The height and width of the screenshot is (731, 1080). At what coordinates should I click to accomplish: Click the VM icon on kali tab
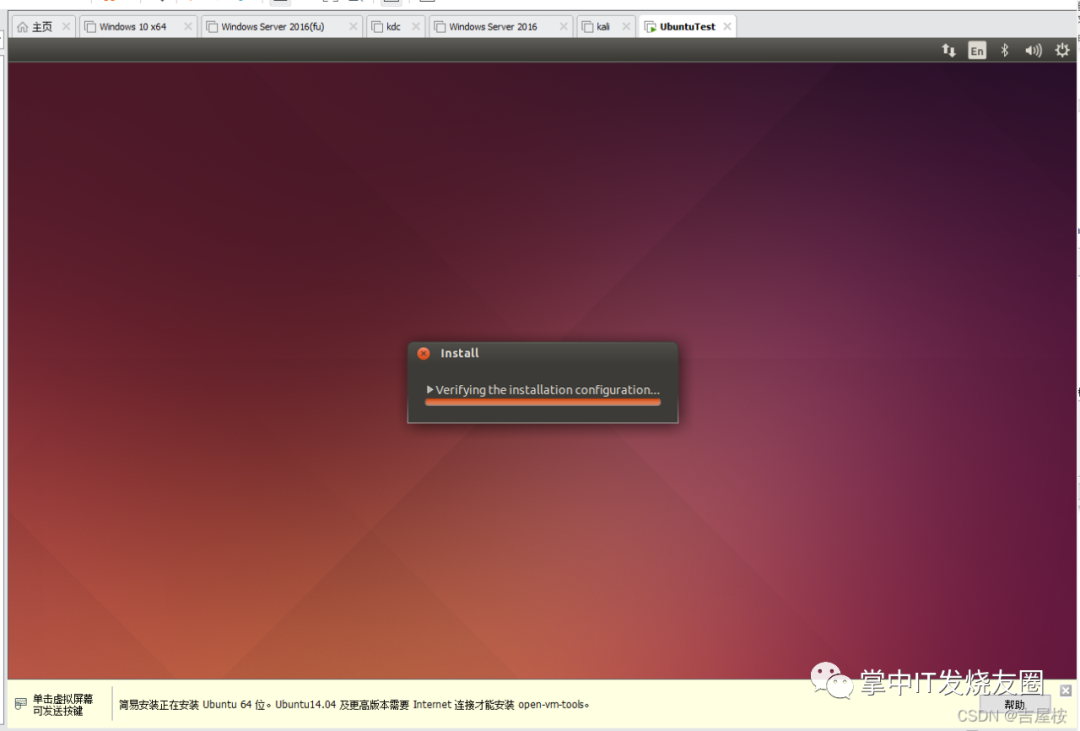(588, 27)
